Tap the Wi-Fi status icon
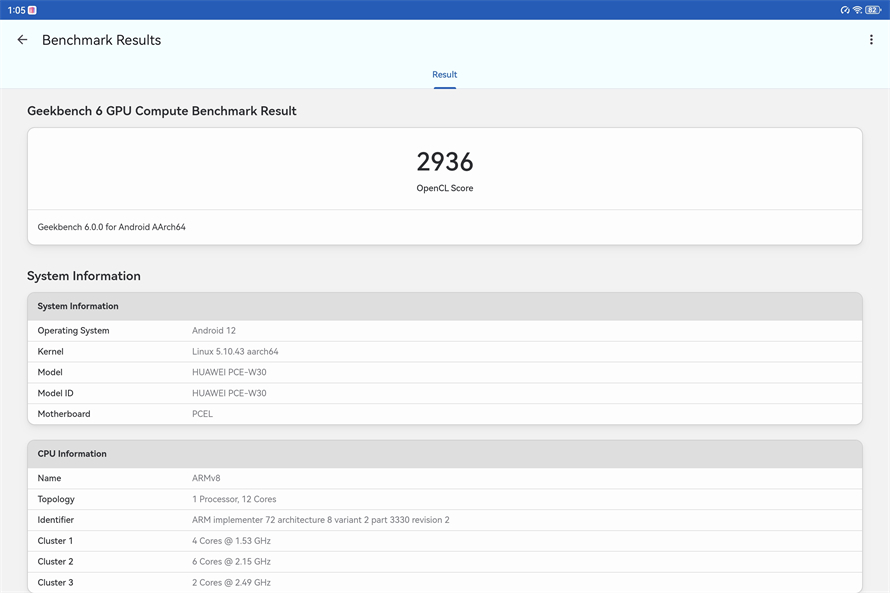This screenshot has height=593, width=890. tap(858, 10)
